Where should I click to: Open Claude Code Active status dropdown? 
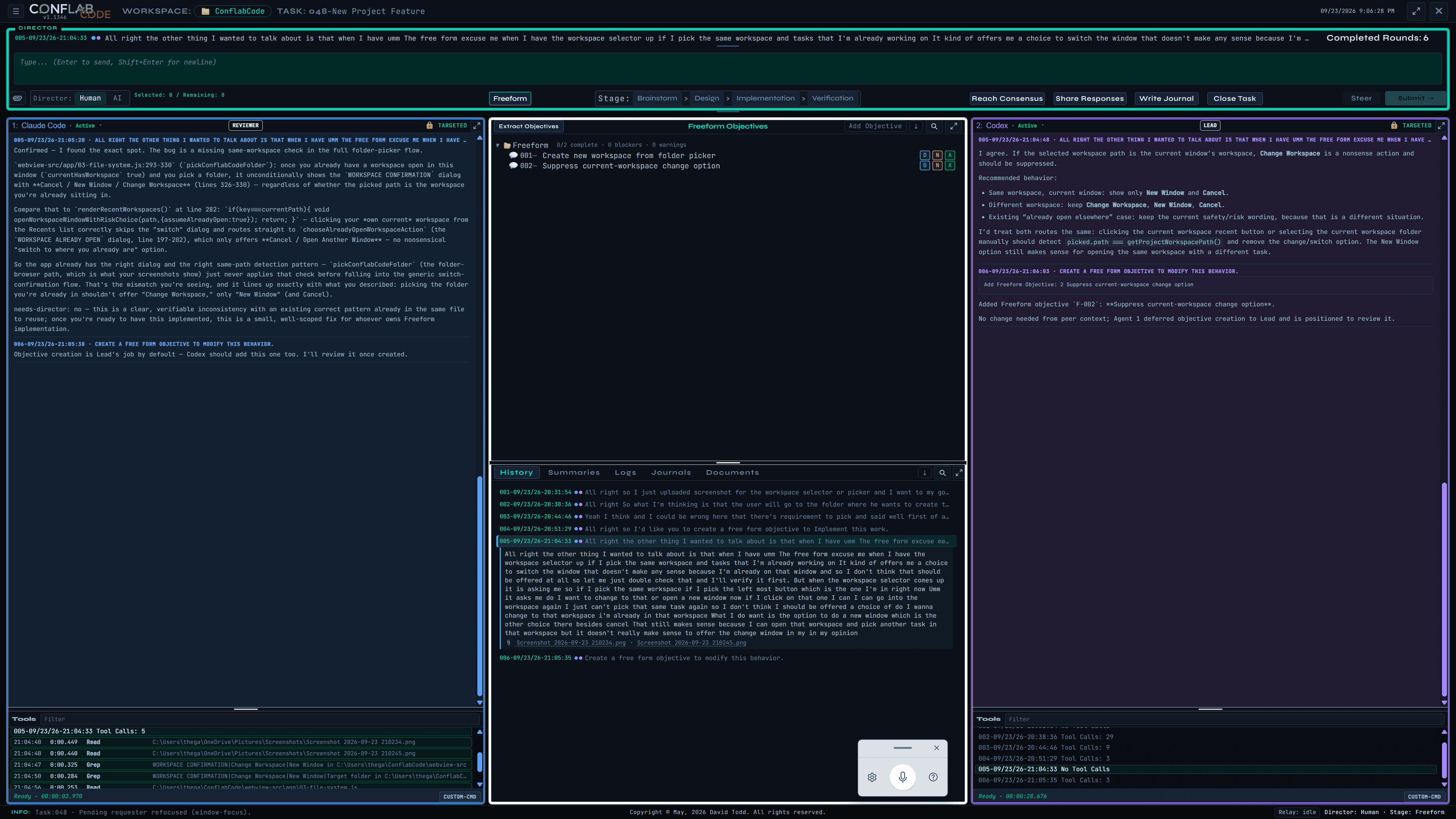click(x=88, y=126)
